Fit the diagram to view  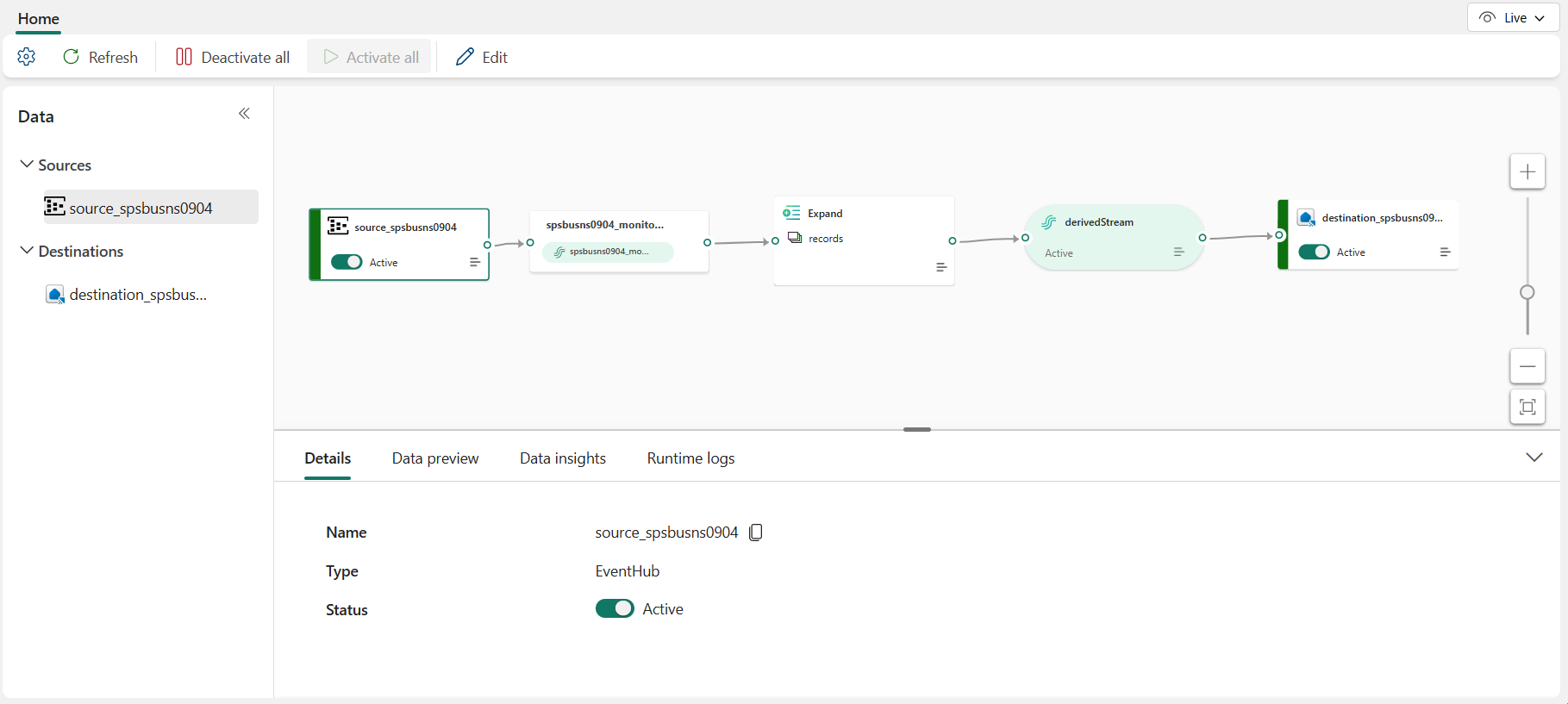pos(1527,407)
